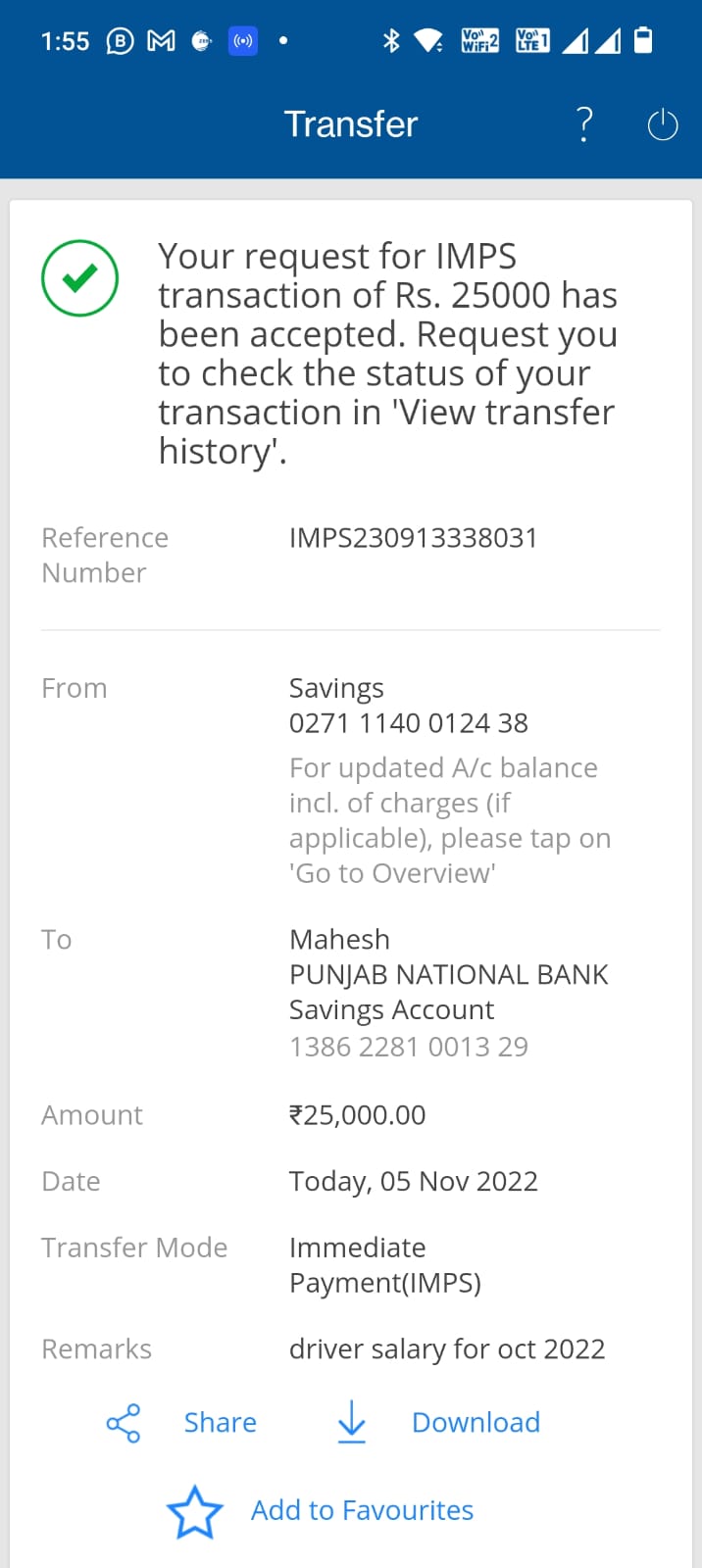The width and height of the screenshot is (702, 1568).
Task: Tap the ₹25,000.00 amount value
Action: pos(357,1115)
